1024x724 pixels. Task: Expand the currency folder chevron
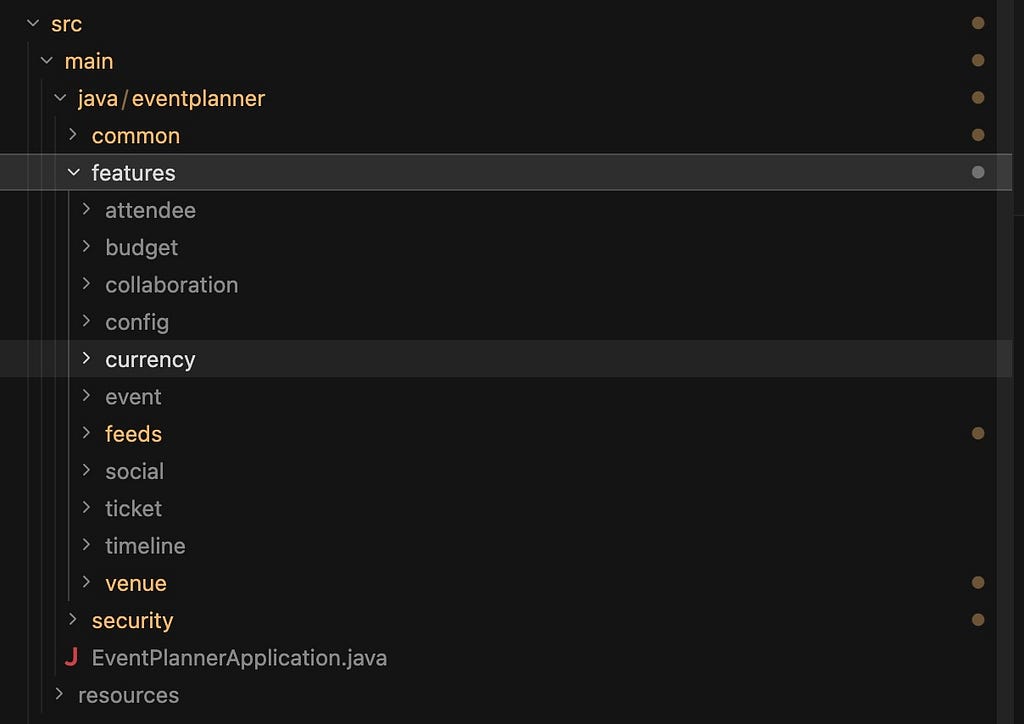[x=86, y=358]
